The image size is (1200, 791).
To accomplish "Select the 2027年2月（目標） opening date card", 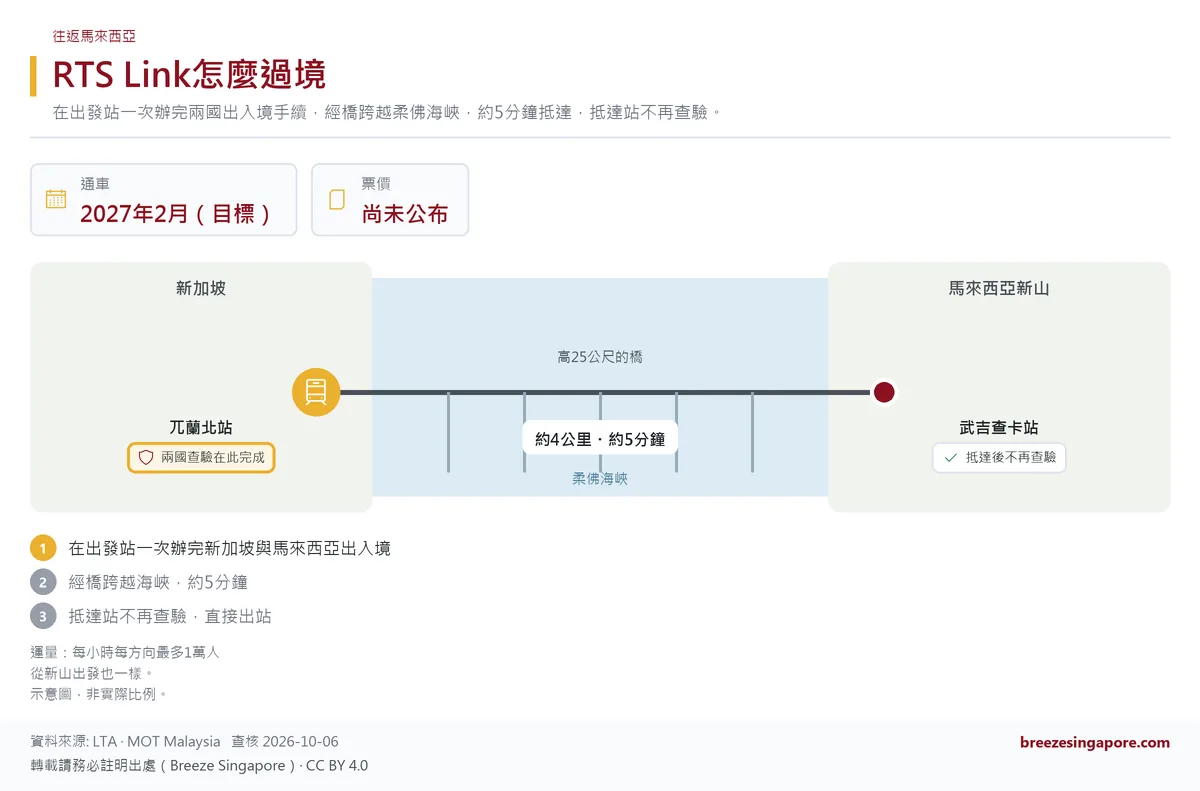I will tap(164, 200).
